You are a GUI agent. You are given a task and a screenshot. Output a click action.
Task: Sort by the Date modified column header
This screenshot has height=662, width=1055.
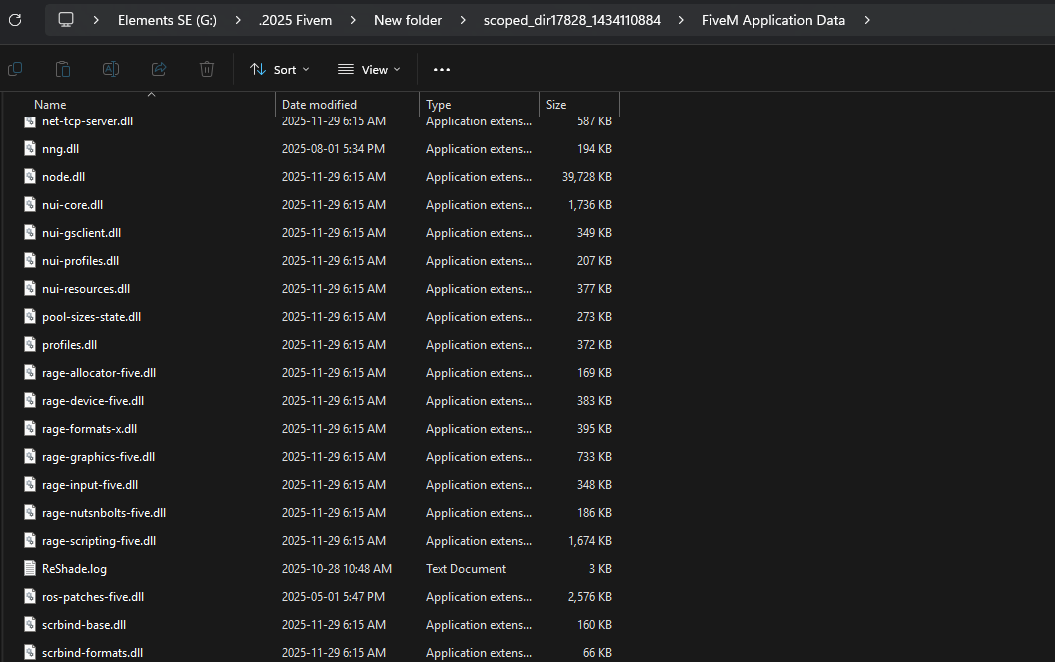[319, 105]
